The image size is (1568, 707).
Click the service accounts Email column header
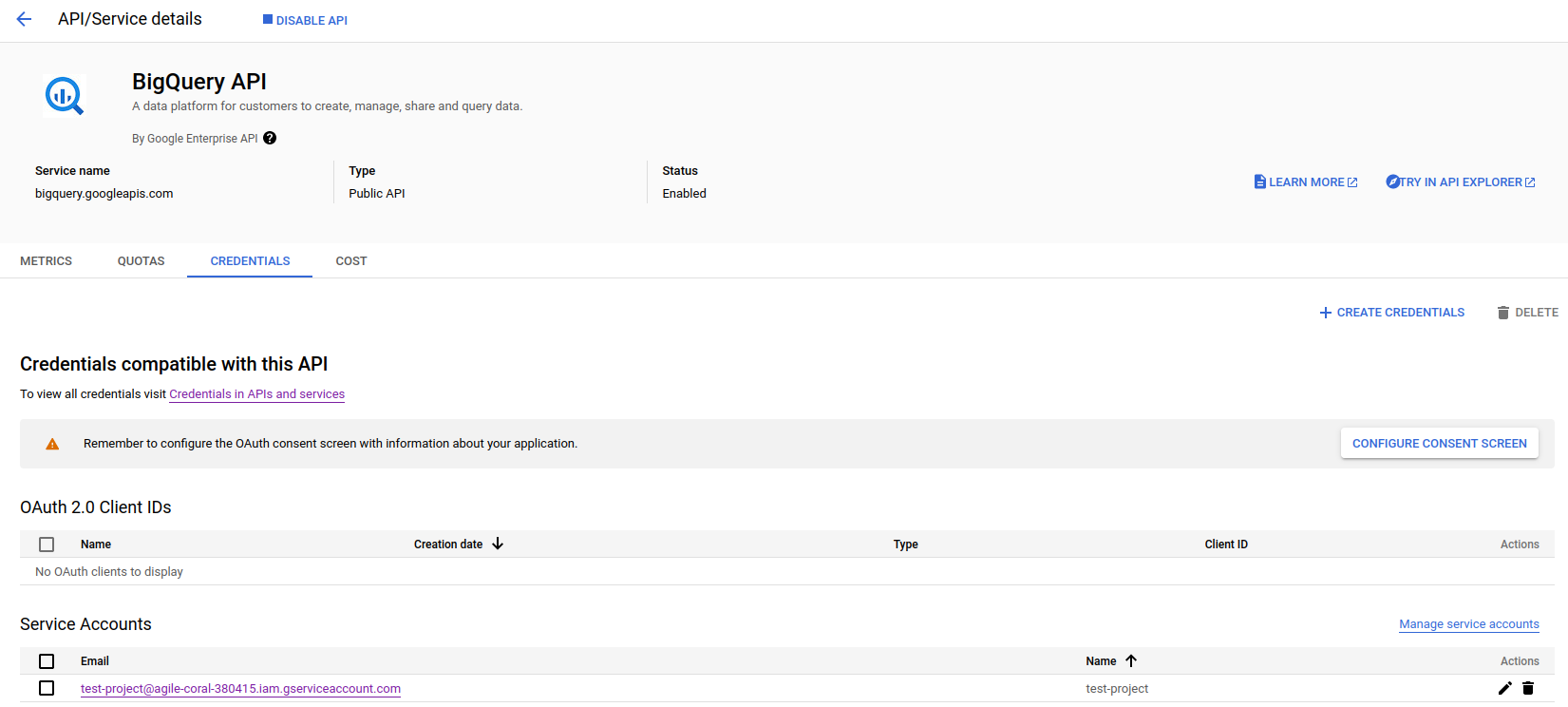[95, 661]
